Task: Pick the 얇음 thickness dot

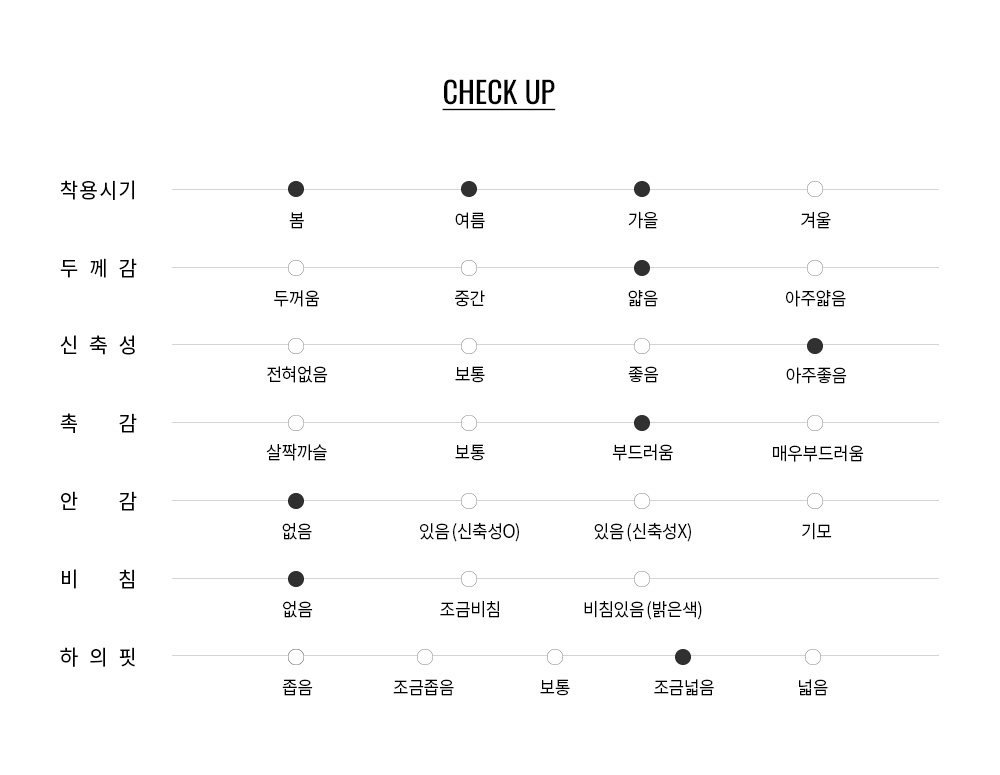Action: (642, 268)
